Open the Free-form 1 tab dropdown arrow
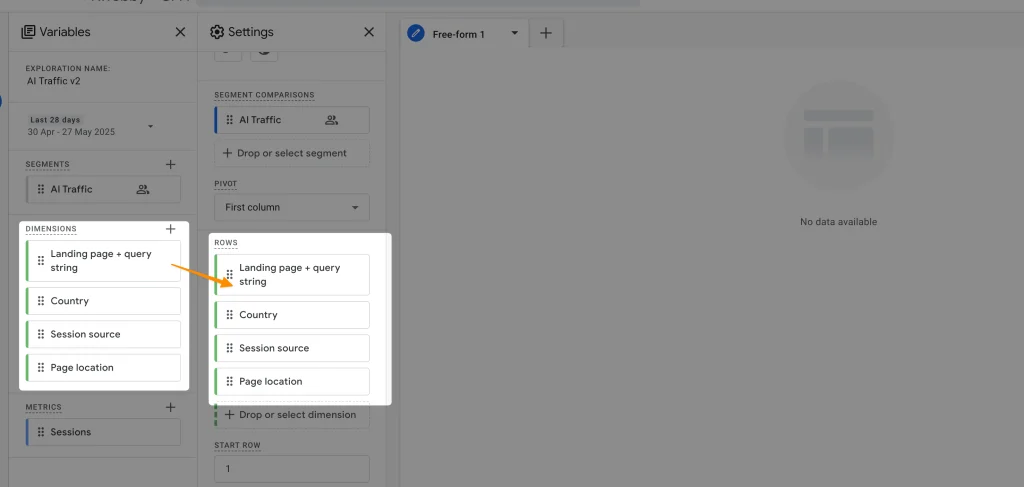 click(x=515, y=33)
